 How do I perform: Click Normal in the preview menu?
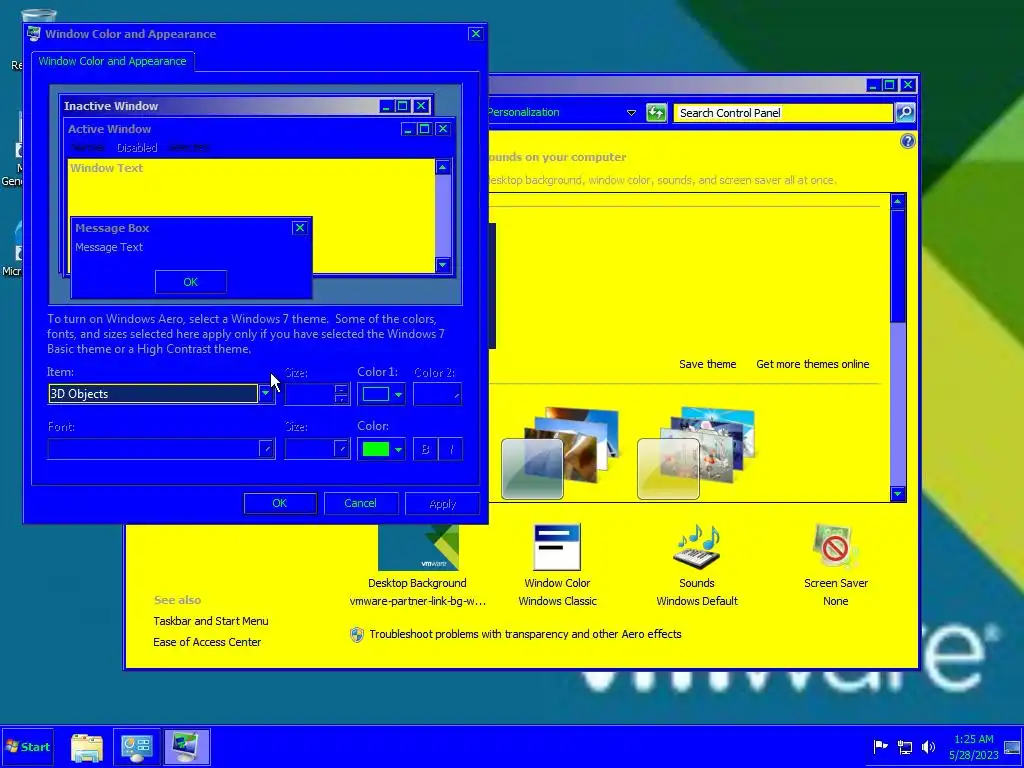[x=88, y=148]
